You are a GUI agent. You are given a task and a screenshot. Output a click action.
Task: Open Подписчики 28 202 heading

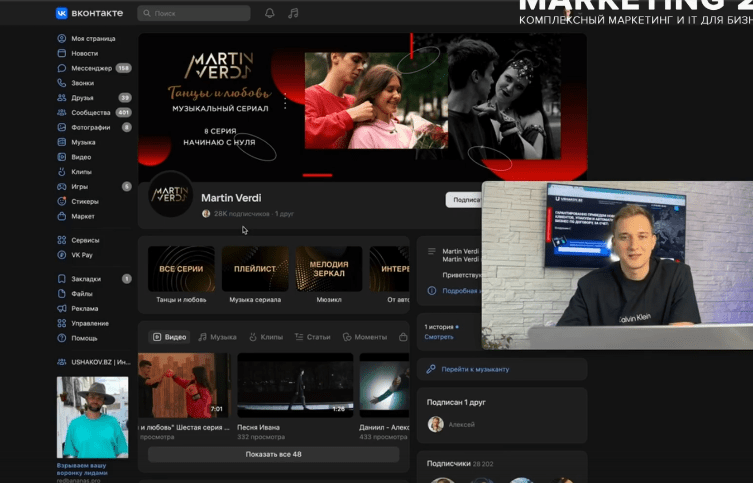coord(460,464)
